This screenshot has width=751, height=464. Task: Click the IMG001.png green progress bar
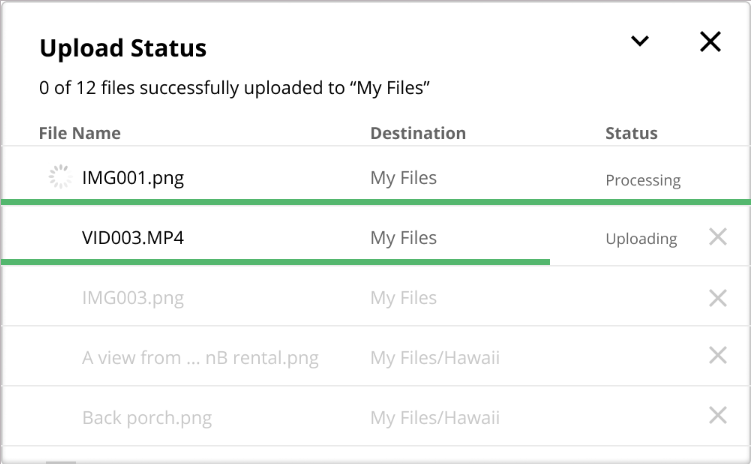pyautogui.click(x=375, y=202)
